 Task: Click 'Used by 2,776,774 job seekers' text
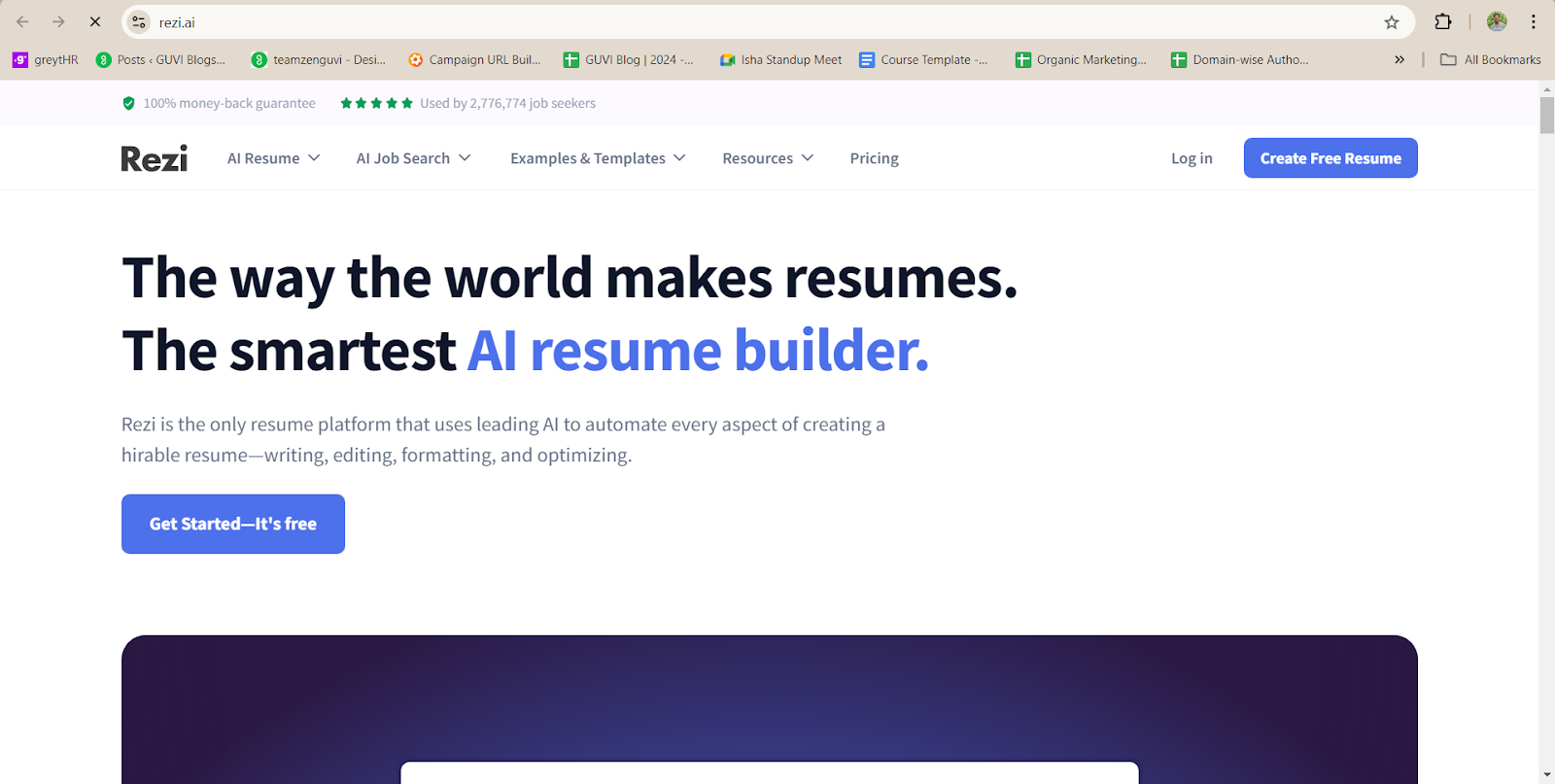[507, 103]
